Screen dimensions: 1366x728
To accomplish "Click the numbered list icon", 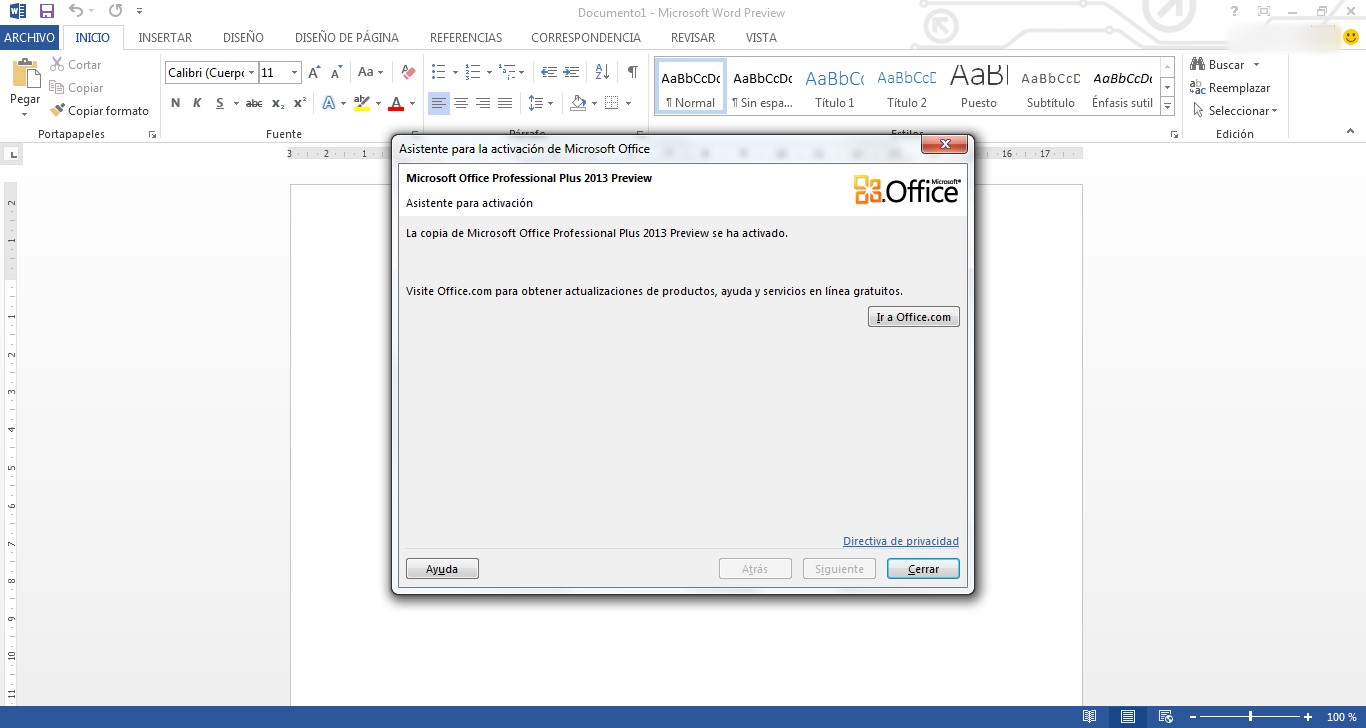I will click(x=472, y=72).
